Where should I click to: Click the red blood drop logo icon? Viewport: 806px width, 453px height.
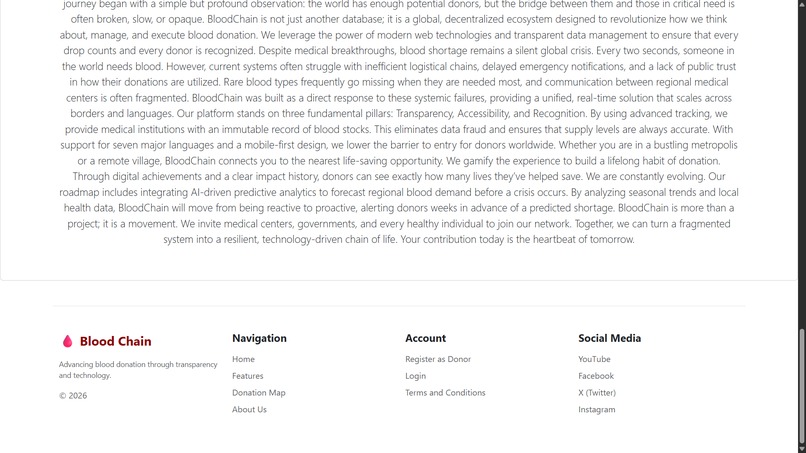(x=67, y=341)
